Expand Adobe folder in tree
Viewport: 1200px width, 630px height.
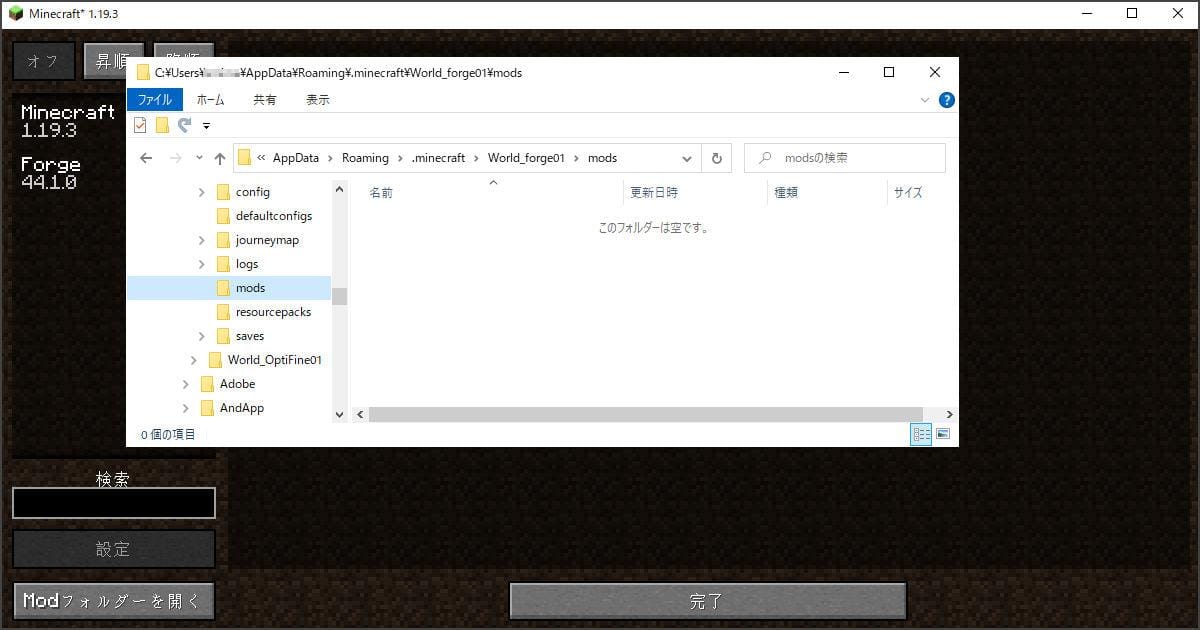tap(185, 384)
